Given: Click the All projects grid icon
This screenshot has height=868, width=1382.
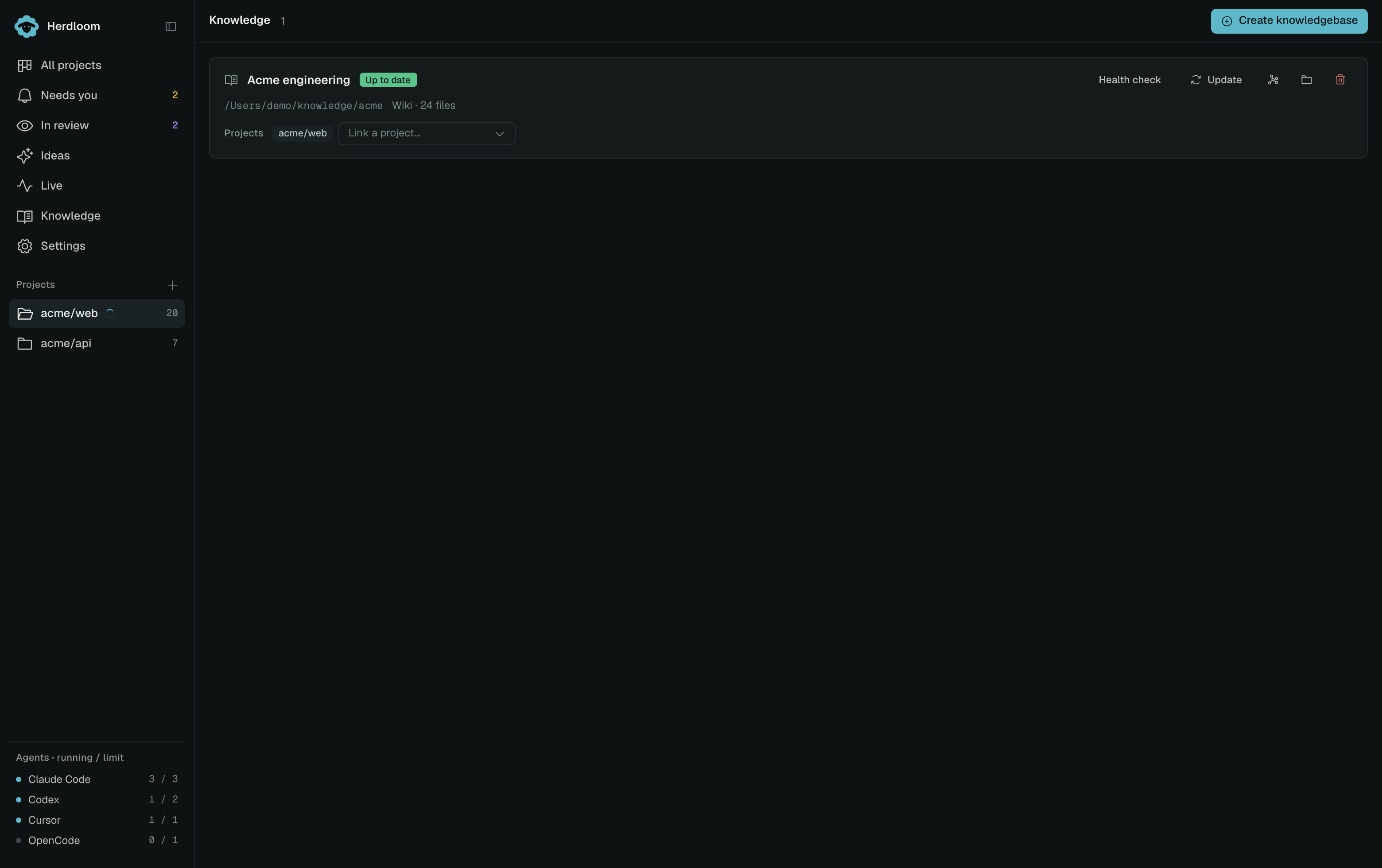Looking at the screenshot, I should pyautogui.click(x=25, y=66).
